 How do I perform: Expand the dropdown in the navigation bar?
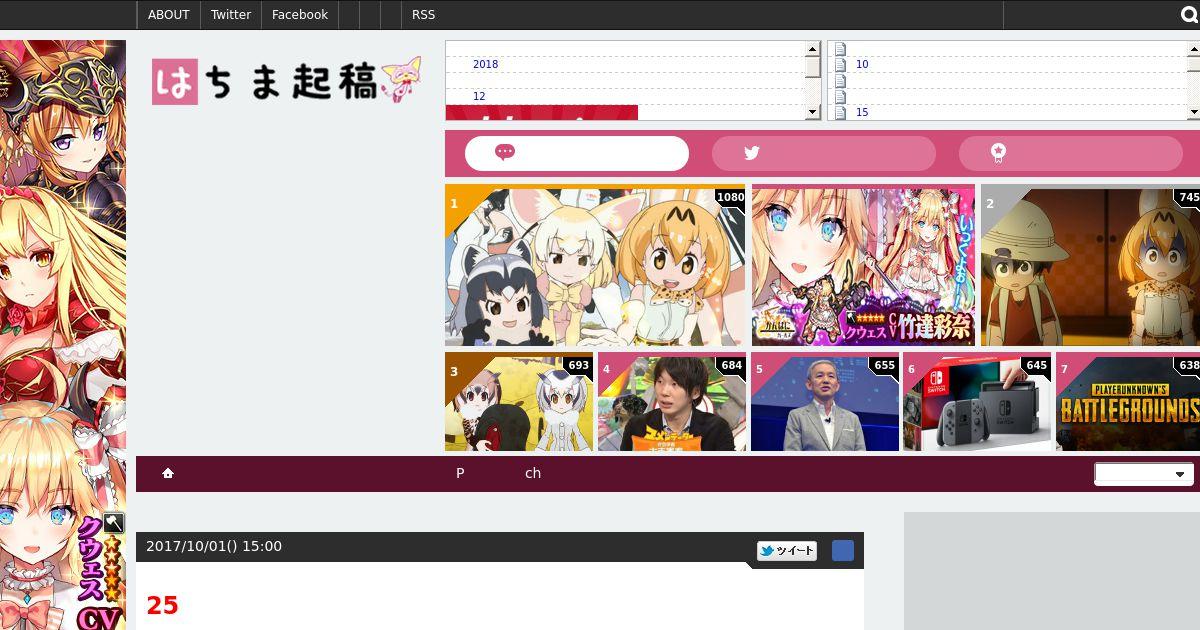point(1143,474)
